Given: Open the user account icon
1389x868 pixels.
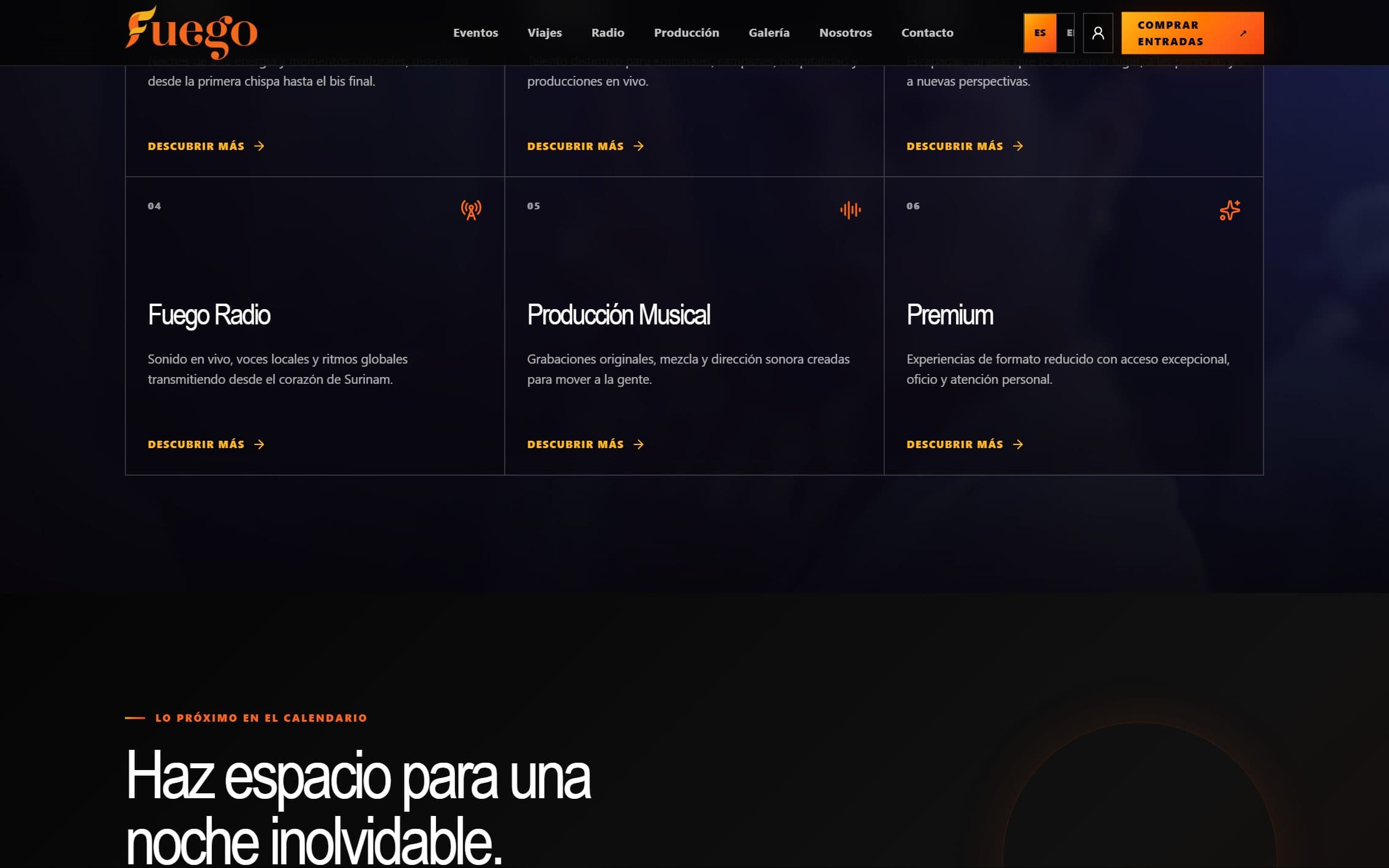Looking at the screenshot, I should pos(1097,33).
